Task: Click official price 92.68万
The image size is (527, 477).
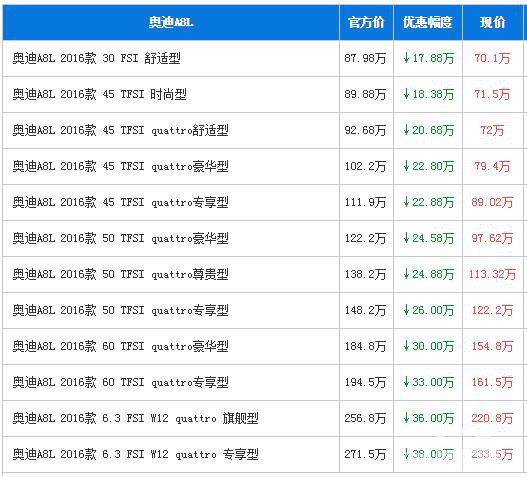Action: (365, 130)
